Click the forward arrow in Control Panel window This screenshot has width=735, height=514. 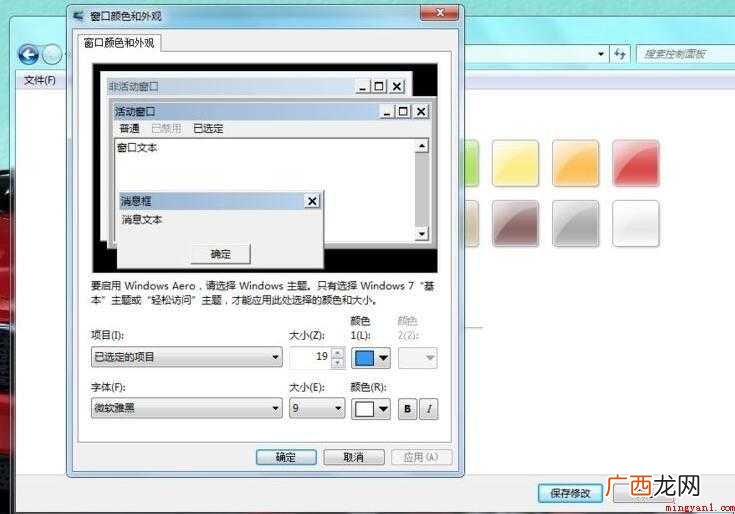tap(52, 55)
